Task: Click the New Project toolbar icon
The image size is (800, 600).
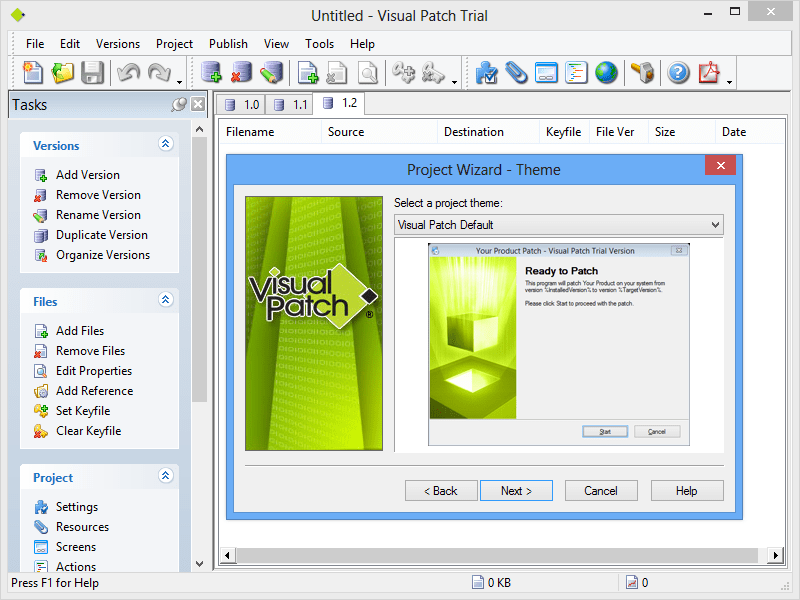Action: 33,72
